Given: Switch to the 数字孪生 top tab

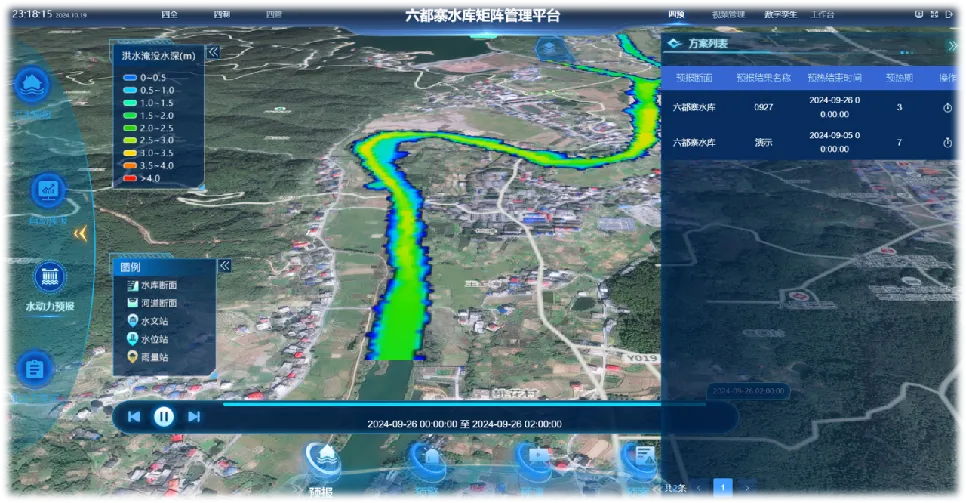Looking at the screenshot, I should (x=781, y=15).
